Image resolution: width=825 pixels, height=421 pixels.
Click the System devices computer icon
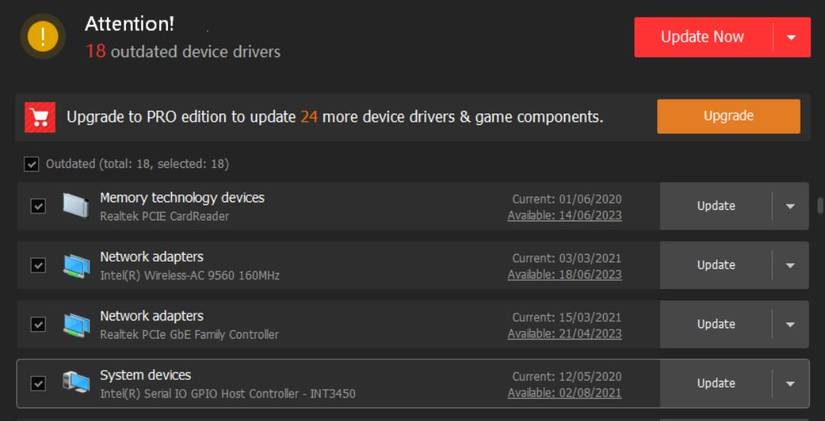pyautogui.click(x=76, y=383)
